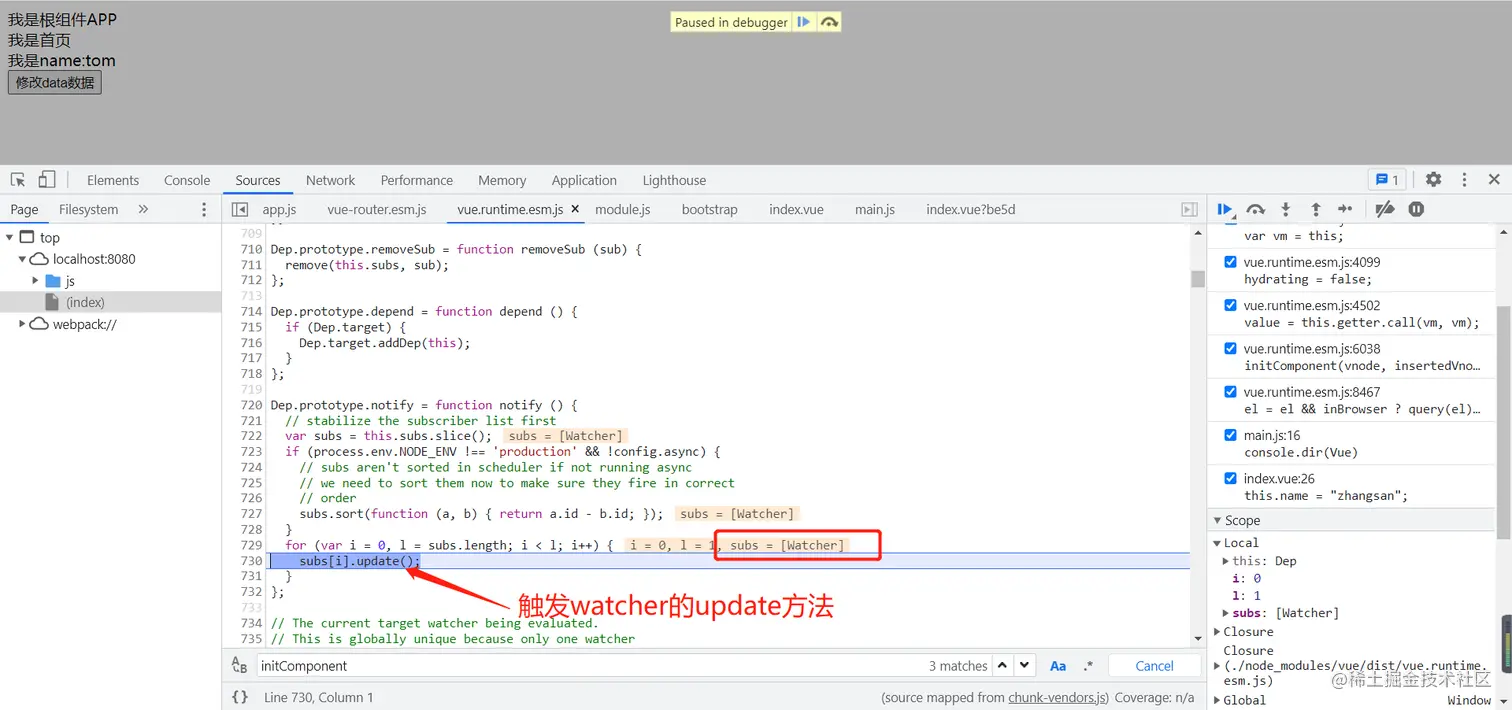Step over using the overlay's curved arrow icon
The width and height of the screenshot is (1512, 710).
click(829, 22)
